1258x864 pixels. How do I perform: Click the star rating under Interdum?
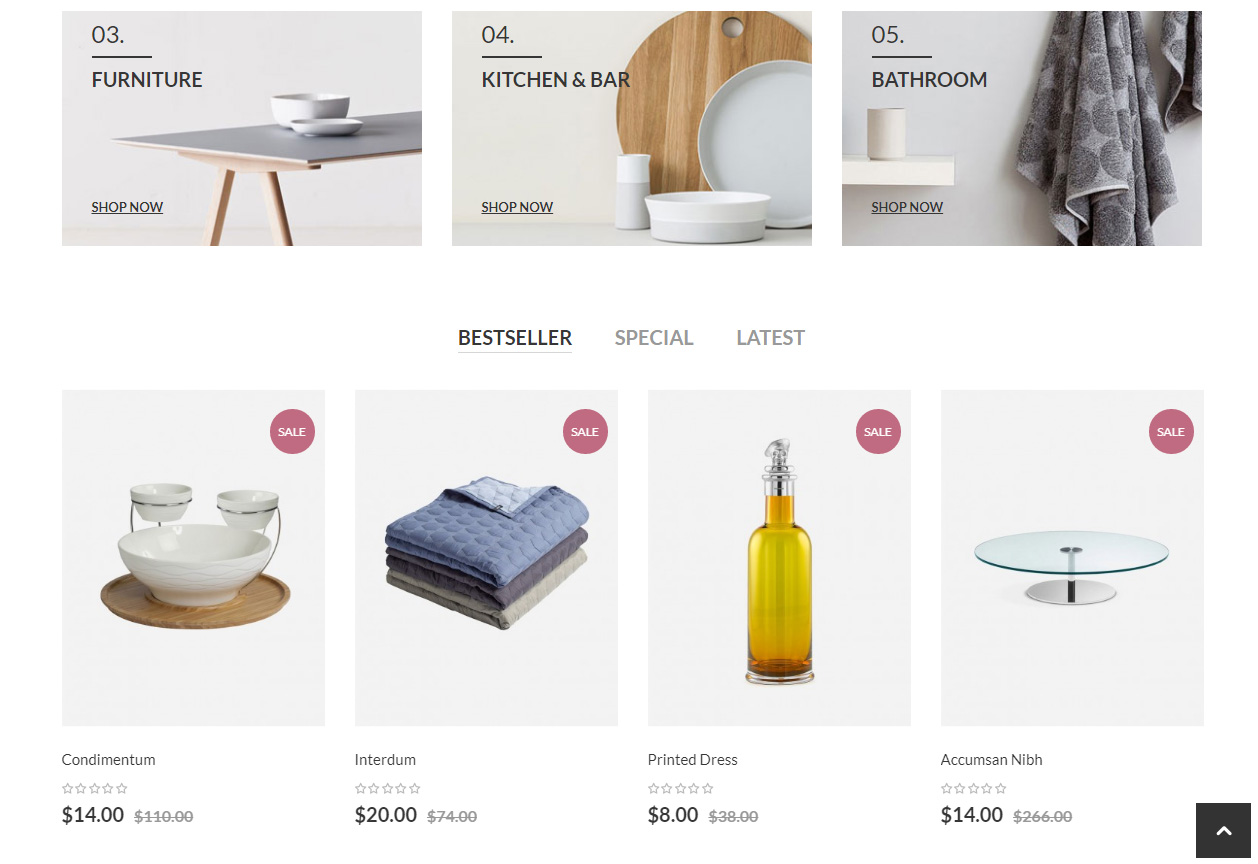(x=388, y=788)
